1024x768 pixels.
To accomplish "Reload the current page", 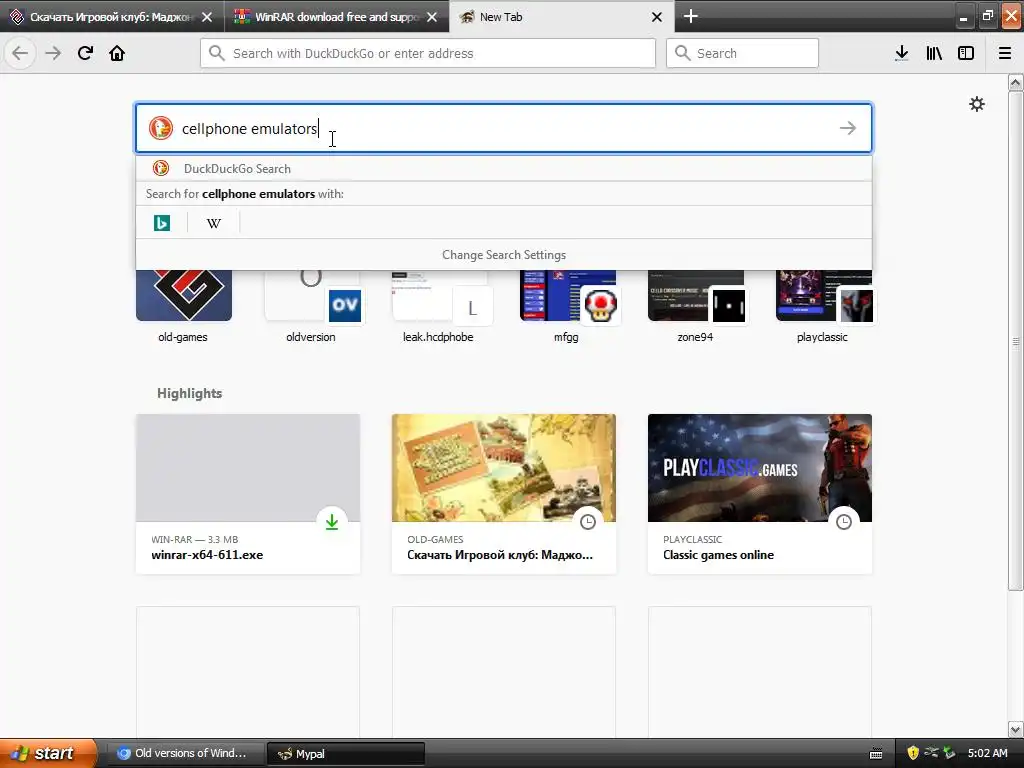I will pos(85,53).
